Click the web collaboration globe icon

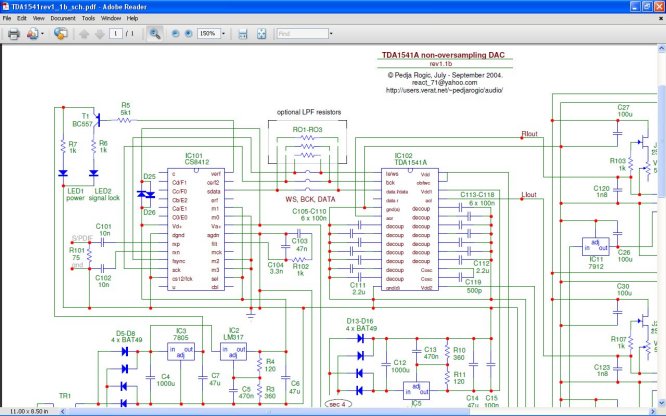point(60,34)
